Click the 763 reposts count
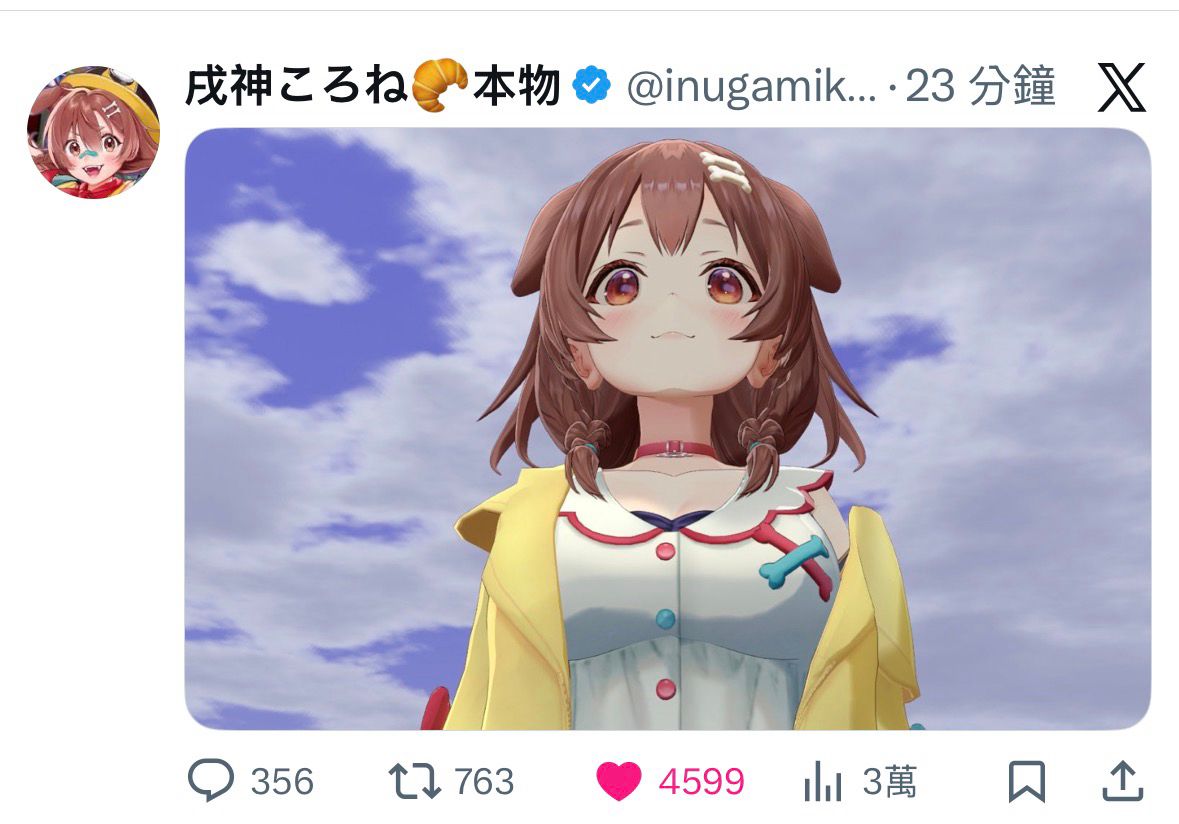The width and height of the screenshot is (1179, 824). pos(484,782)
